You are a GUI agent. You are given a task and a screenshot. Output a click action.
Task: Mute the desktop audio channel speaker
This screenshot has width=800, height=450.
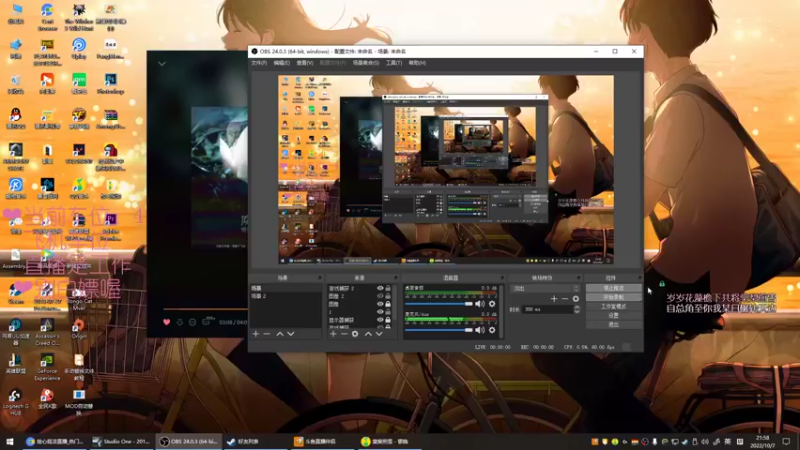coord(480,304)
